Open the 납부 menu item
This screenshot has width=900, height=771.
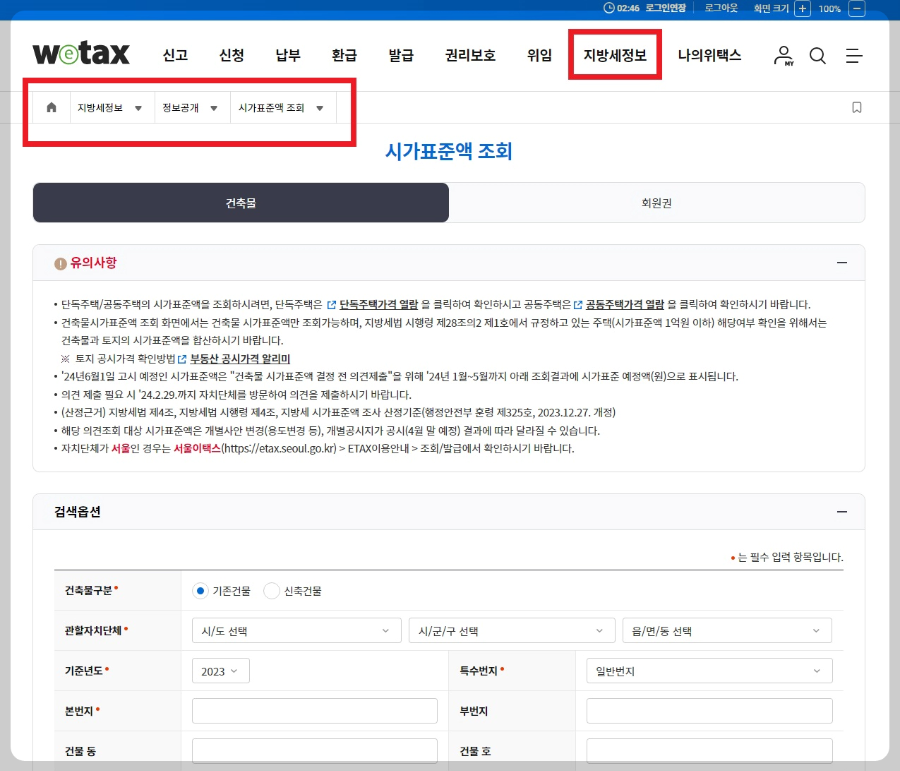[287, 56]
